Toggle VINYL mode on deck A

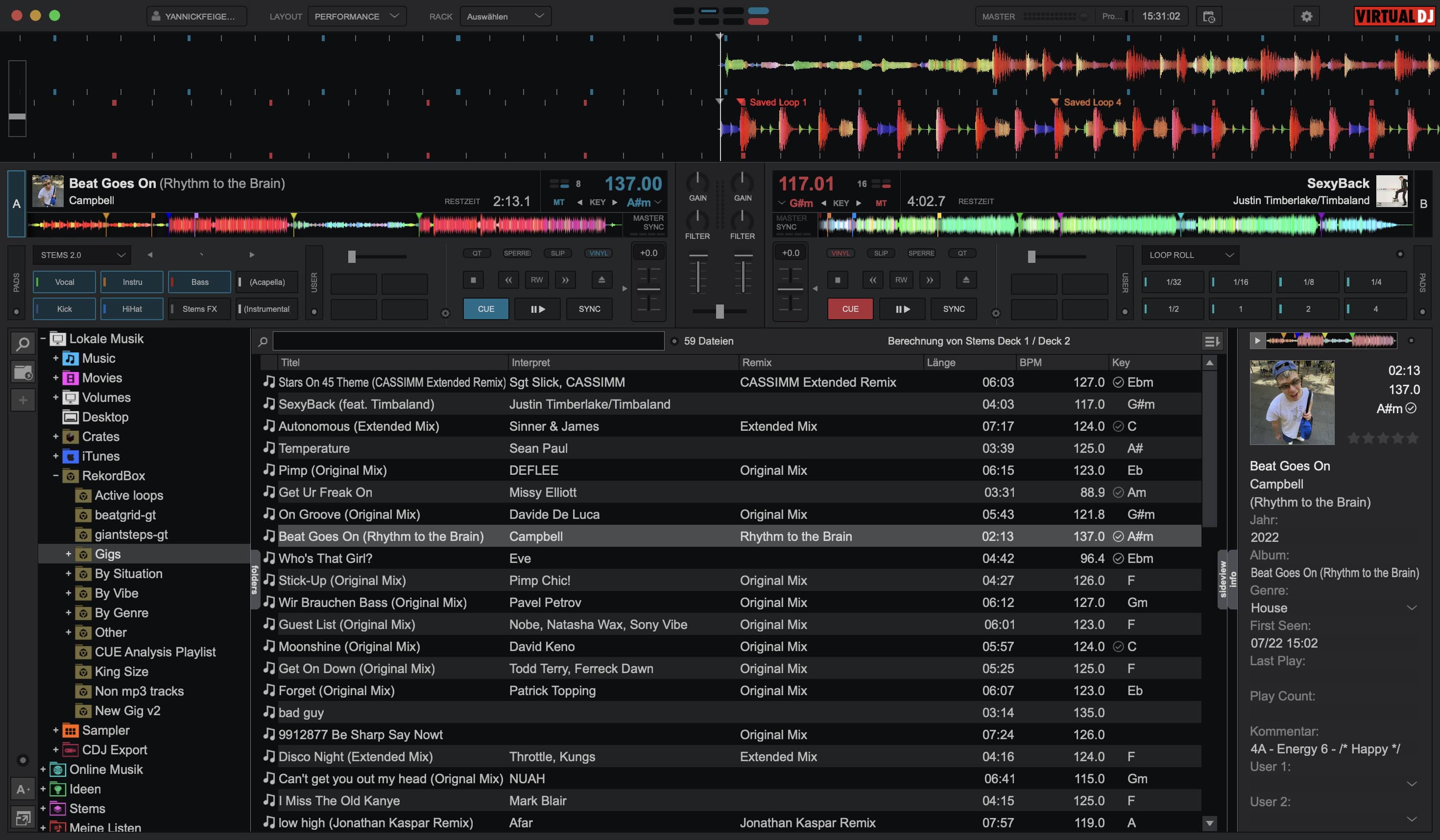click(599, 253)
